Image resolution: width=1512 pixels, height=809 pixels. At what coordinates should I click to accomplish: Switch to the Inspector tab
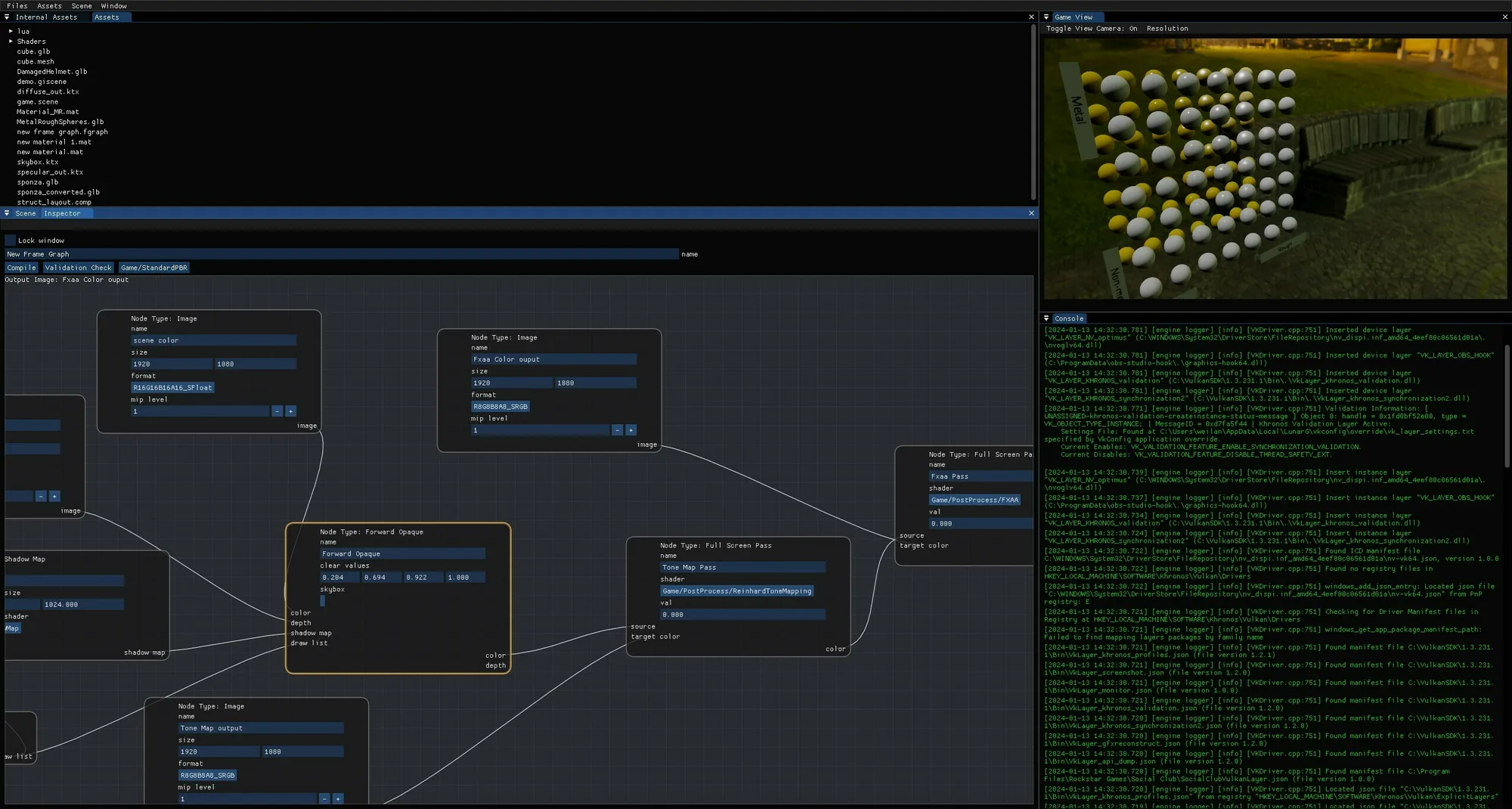click(x=62, y=213)
